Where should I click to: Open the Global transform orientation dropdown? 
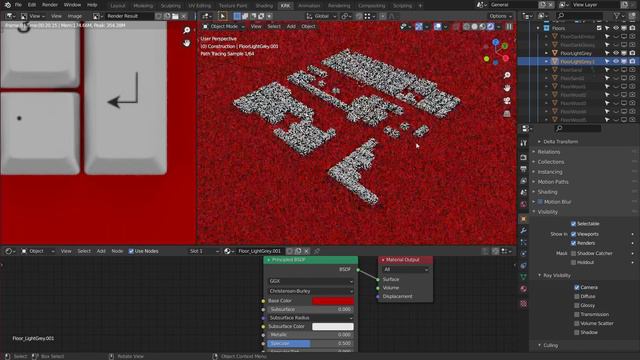pos(321,16)
